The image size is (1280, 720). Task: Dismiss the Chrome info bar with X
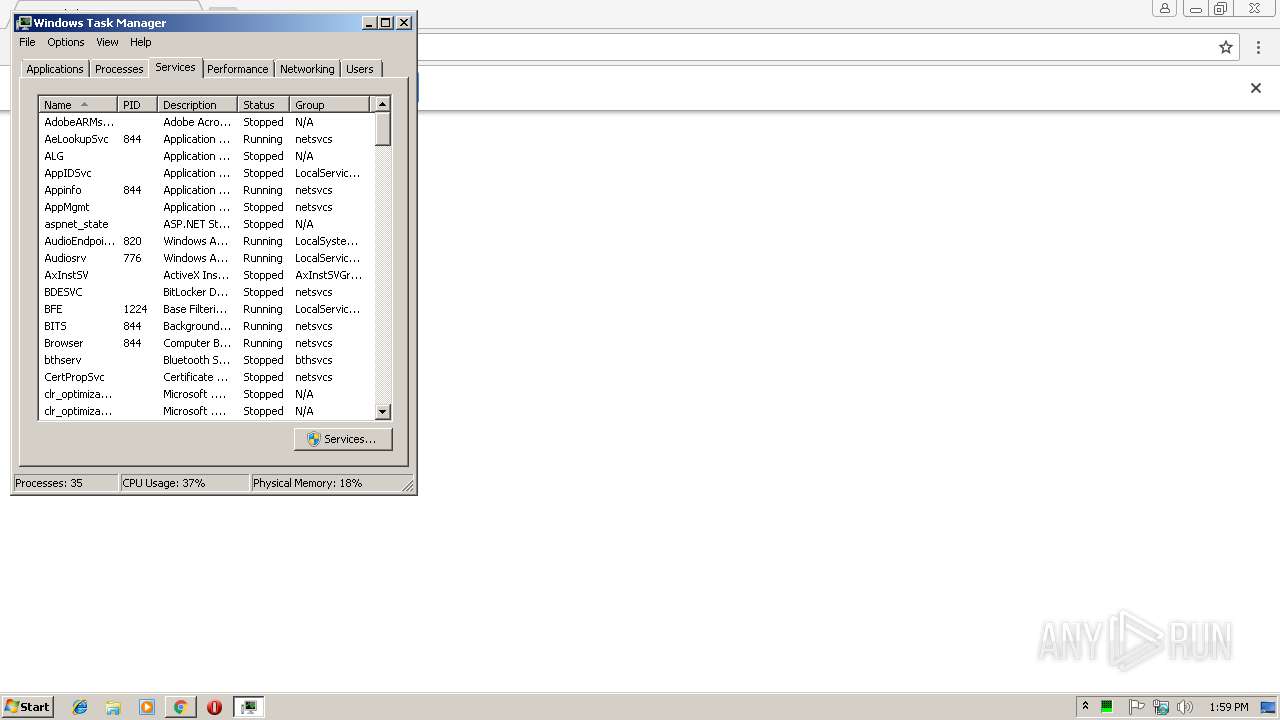[1256, 88]
